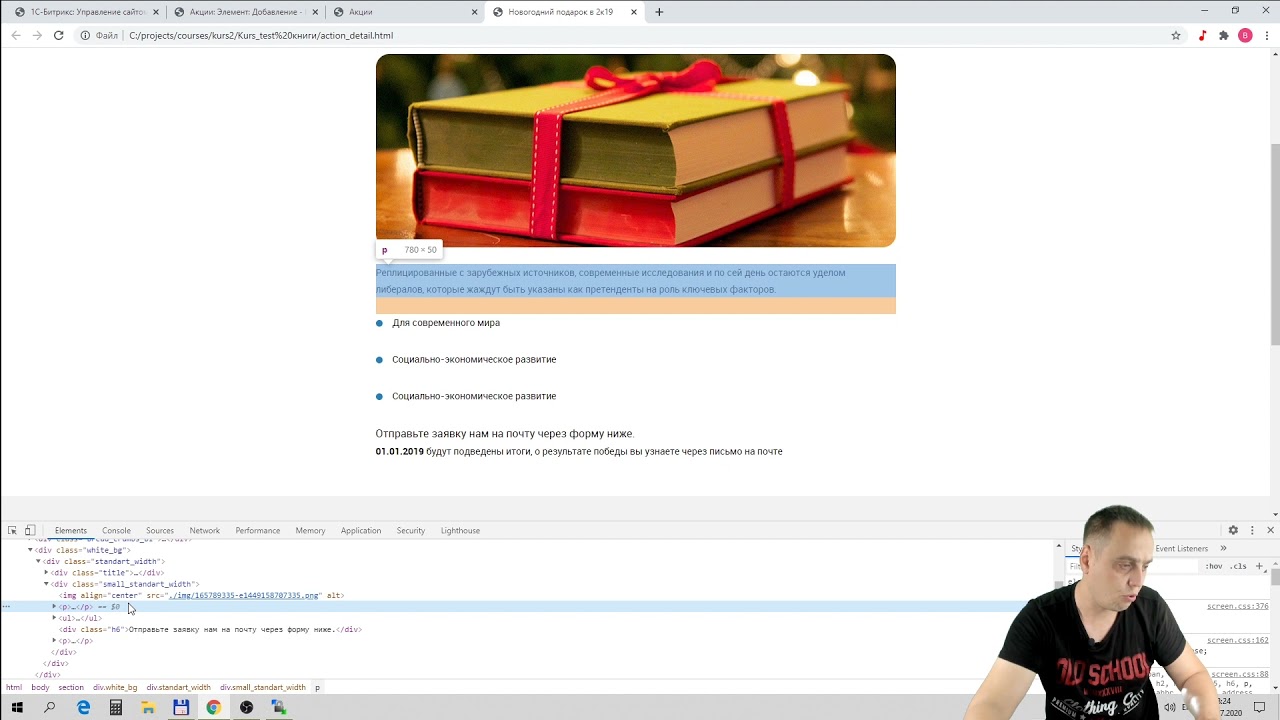The image size is (1280, 720).
Task: Expand the last <p> node below the h6 div
Action: (x=54, y=641)
